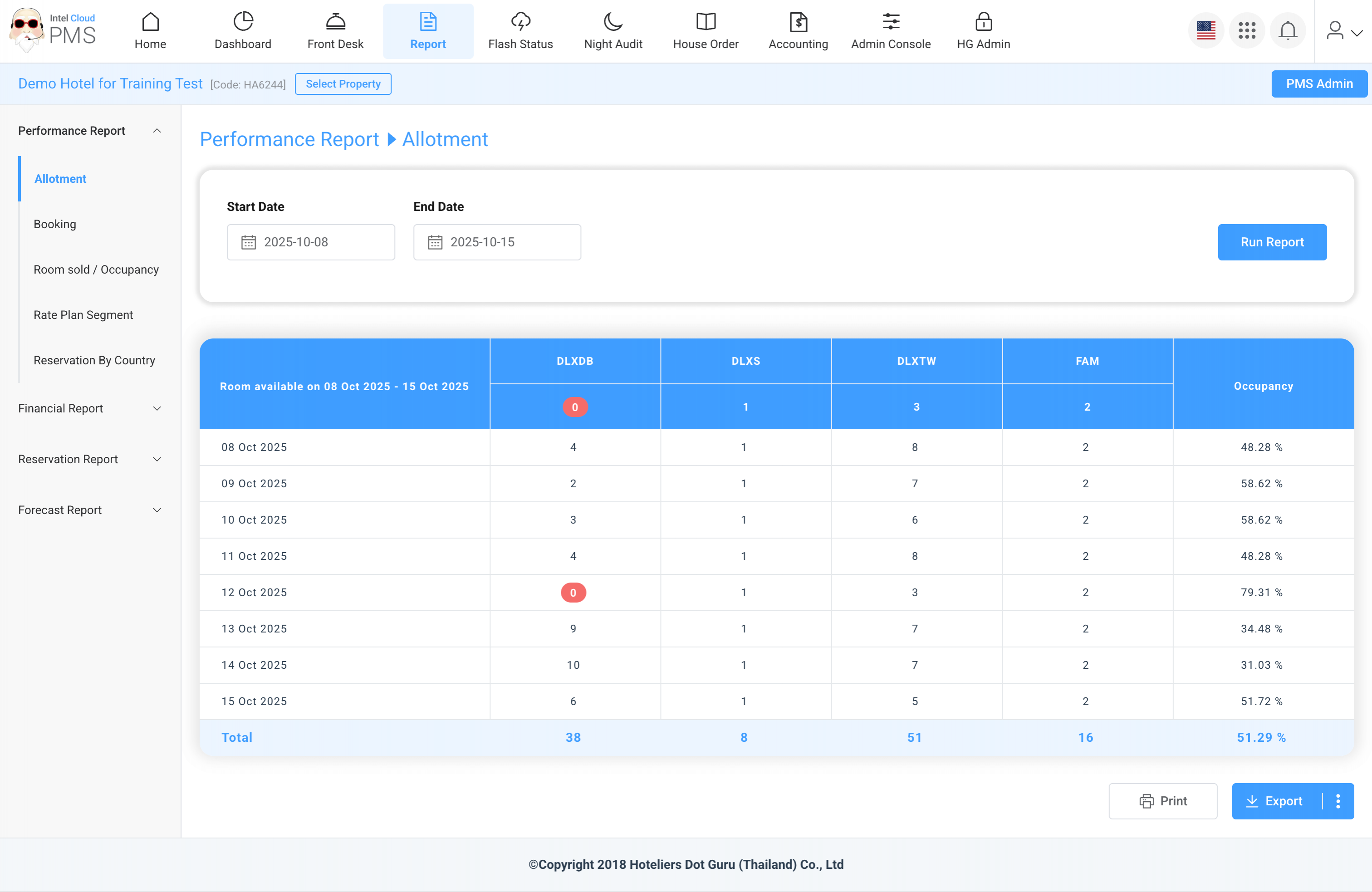Open the Accounting dollar document icon

(x=798, y=22)
